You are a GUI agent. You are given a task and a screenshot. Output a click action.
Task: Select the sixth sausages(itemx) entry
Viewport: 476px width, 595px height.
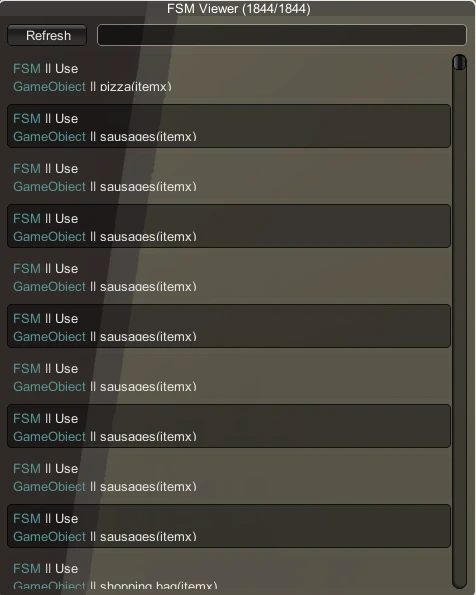[229, 376]
